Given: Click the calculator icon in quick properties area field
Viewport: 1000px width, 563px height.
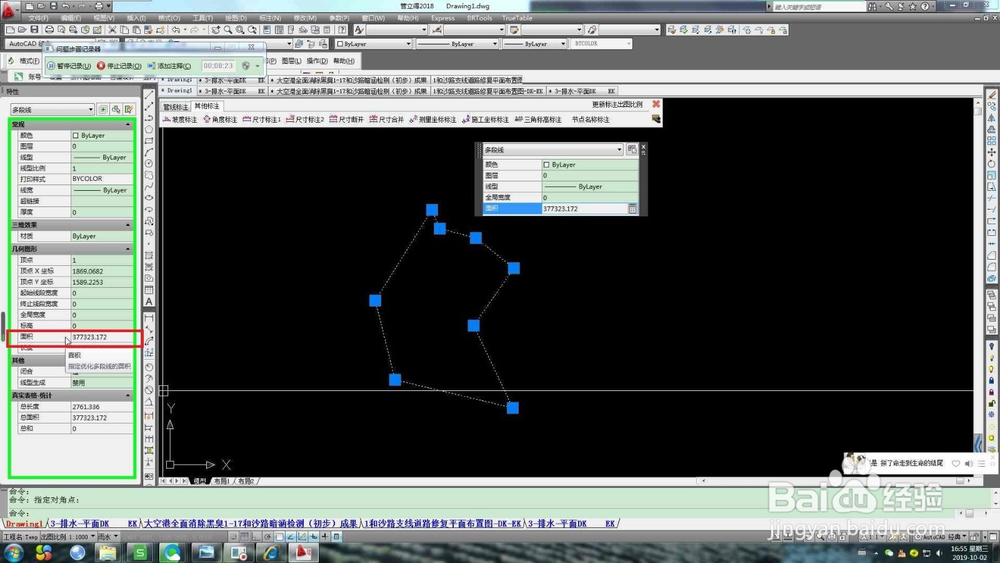Looking at the screenshot, I should (x=632, y=208).
